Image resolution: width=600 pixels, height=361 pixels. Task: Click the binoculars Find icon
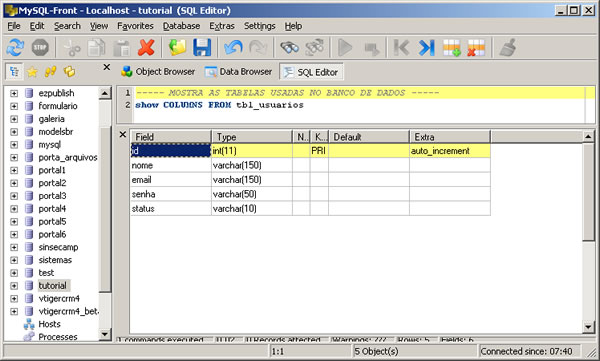tap(289, 48)
